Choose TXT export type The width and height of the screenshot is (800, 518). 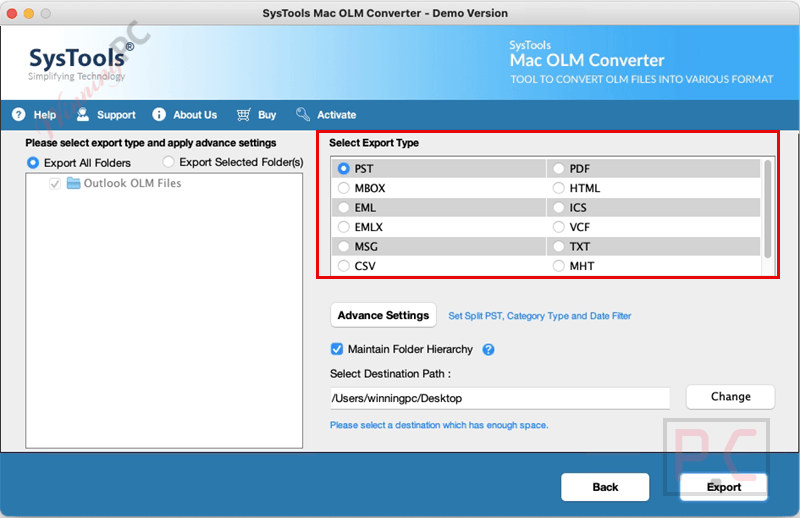[x=559, y=246]
